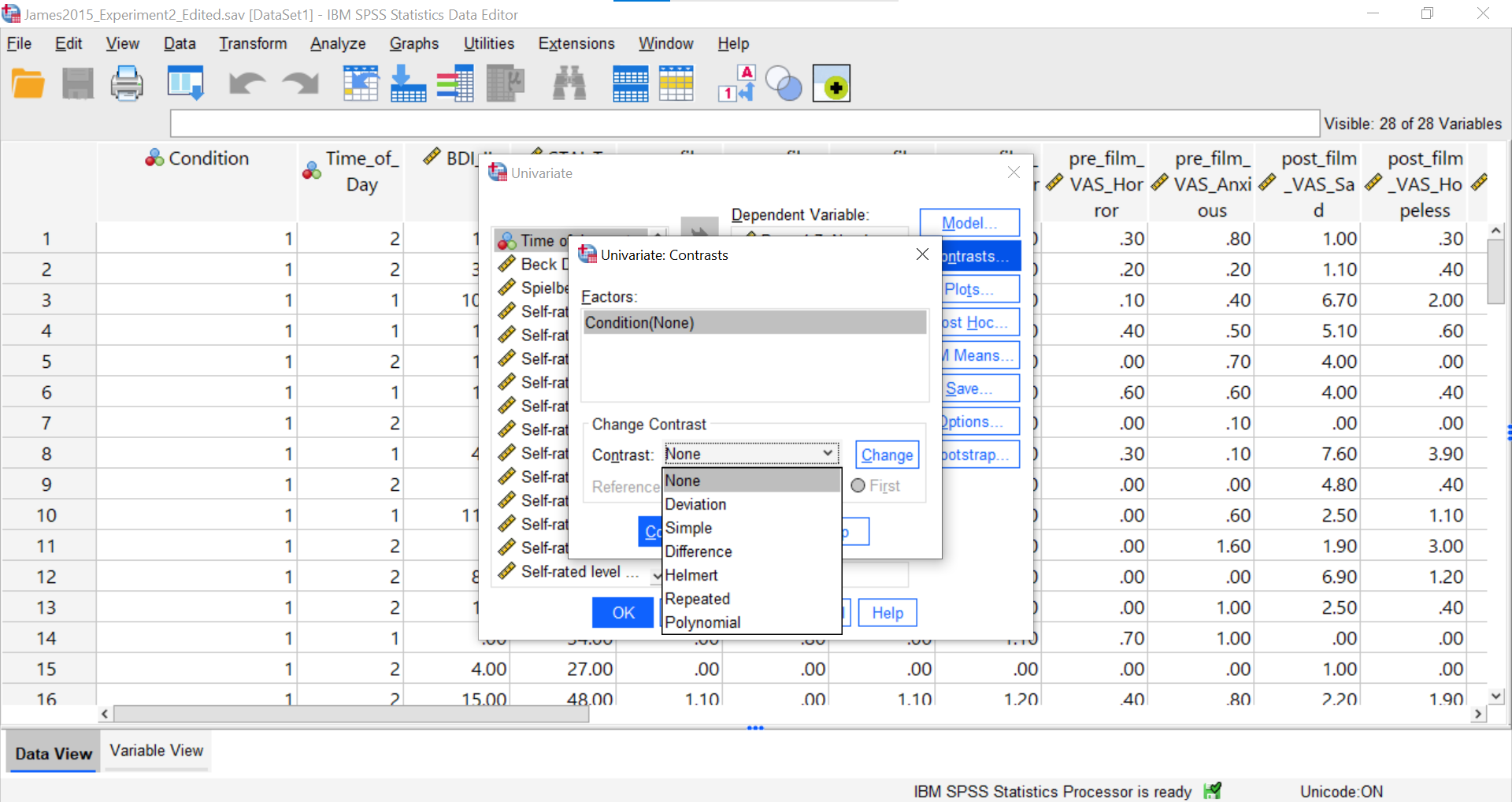Image resolution: width=1512 pixels, height=802 pixels.
Task: Save this document floppy icon
Action: pyautogui.click(x=77, y=84)
